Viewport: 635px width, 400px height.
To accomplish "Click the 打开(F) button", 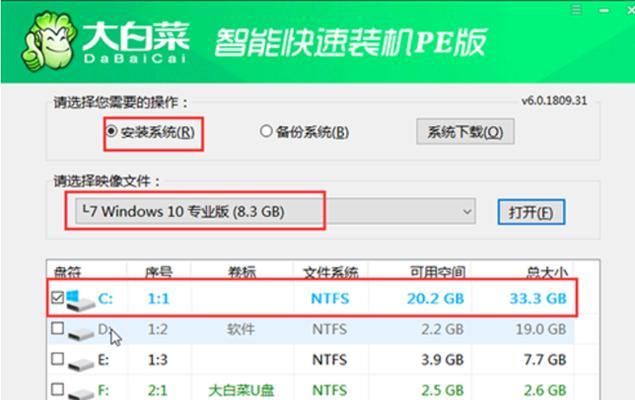I will [531, 212].
